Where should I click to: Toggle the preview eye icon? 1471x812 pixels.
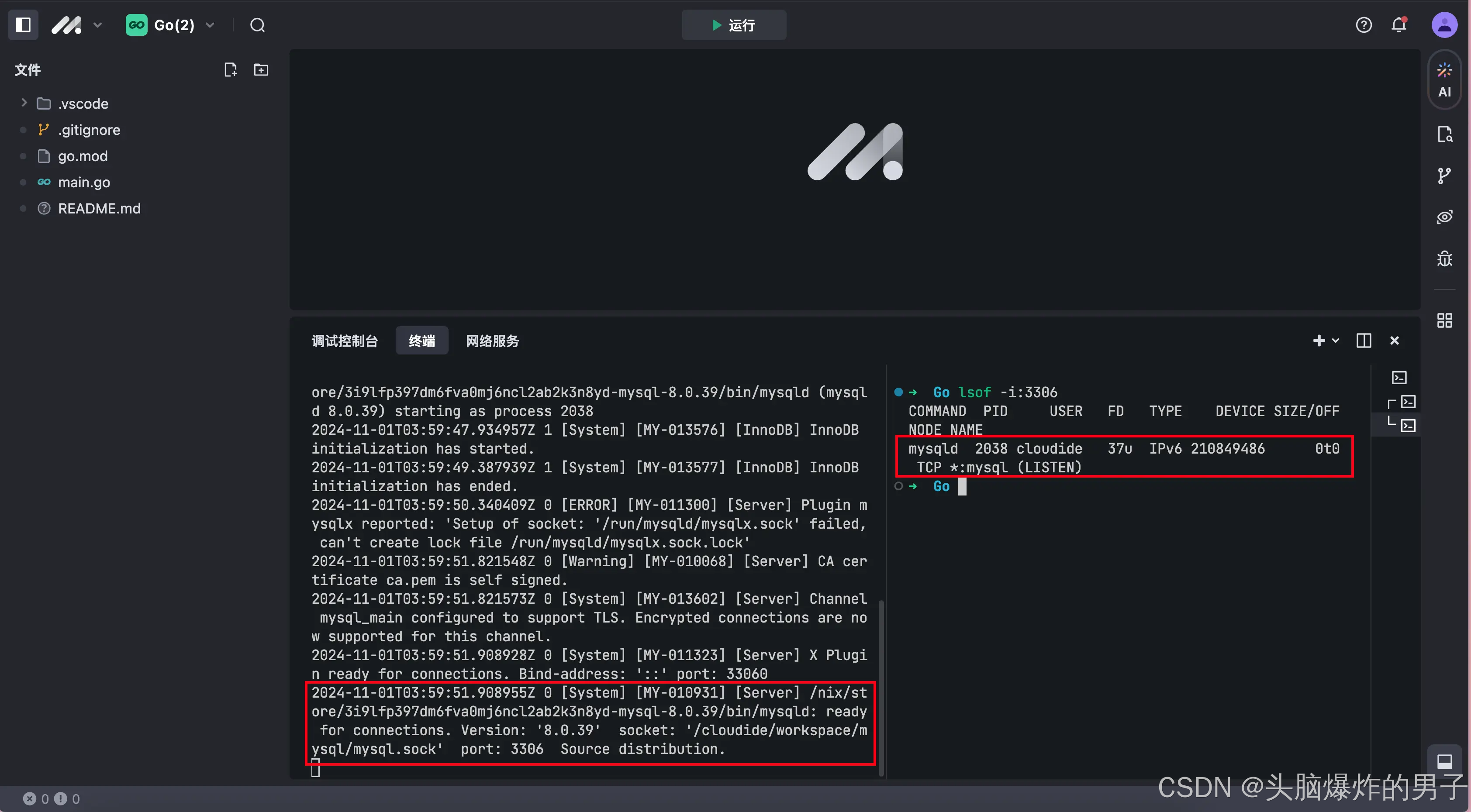pos(1444,217)
